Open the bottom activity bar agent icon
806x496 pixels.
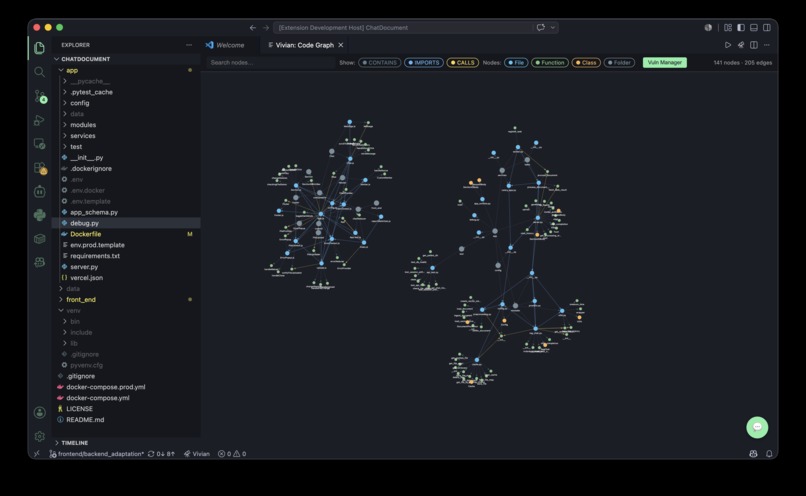tap(40, 262)
